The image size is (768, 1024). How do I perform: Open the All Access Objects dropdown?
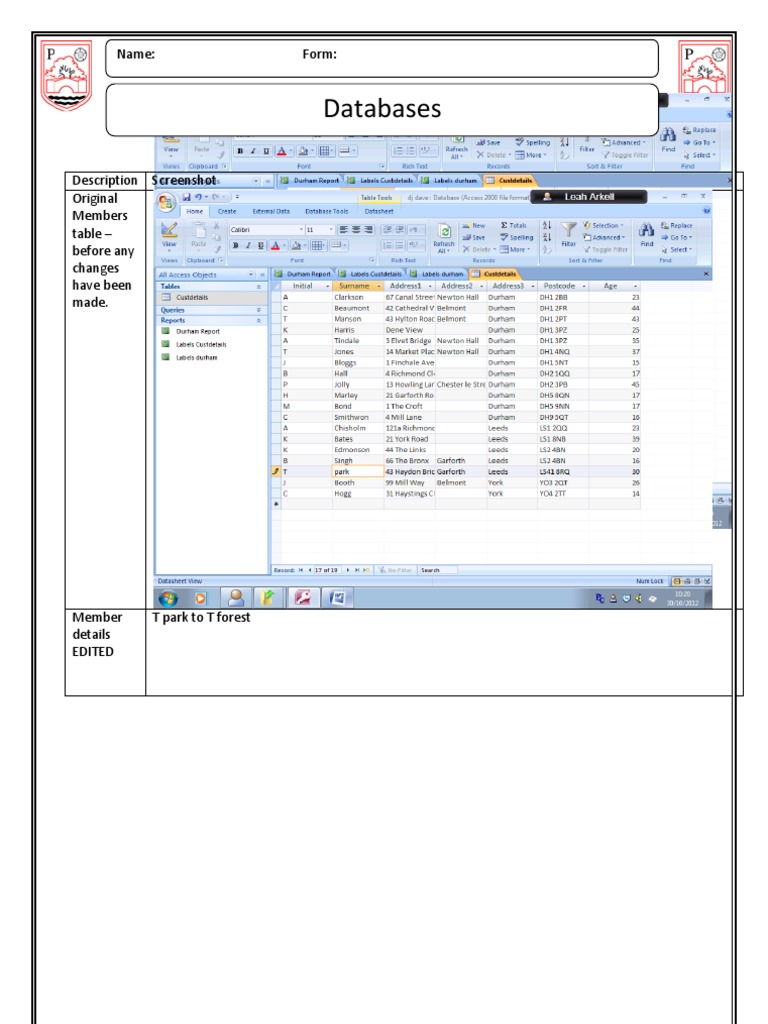251,275
